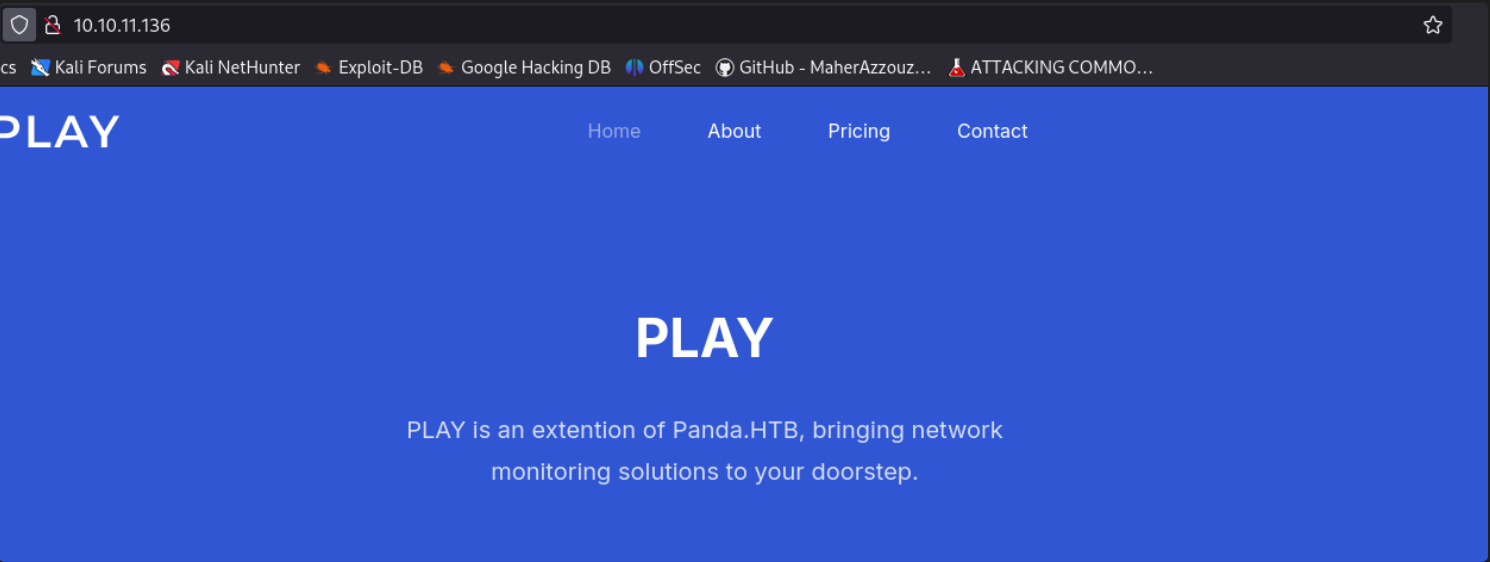
Task: Click the insecure connection padlock icon
Action: coord(53,25)
